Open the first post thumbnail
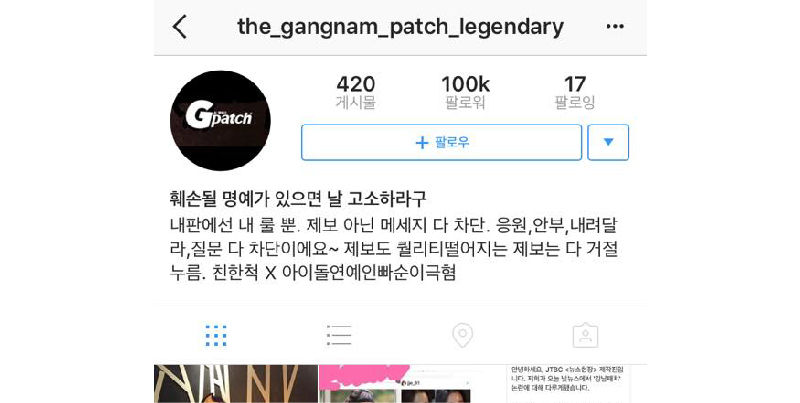This screenshot has width=800, height=403. [x=236, y=384]
